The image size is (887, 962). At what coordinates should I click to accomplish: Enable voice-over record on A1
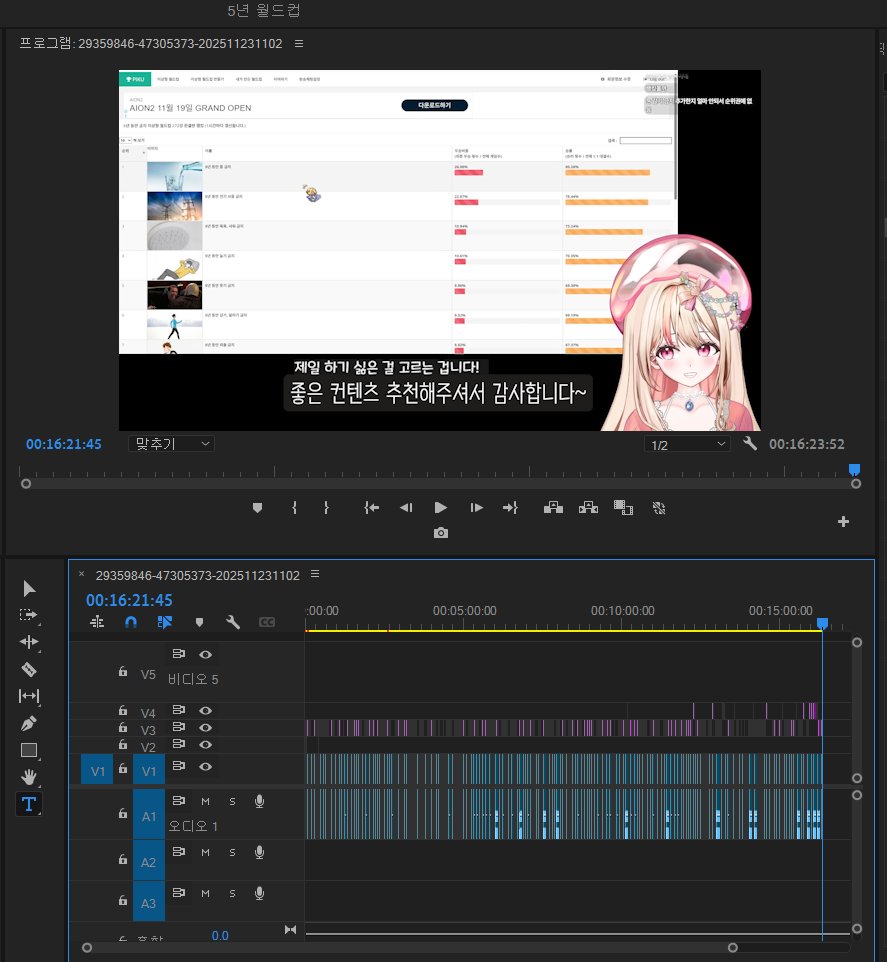coord(259,801)
